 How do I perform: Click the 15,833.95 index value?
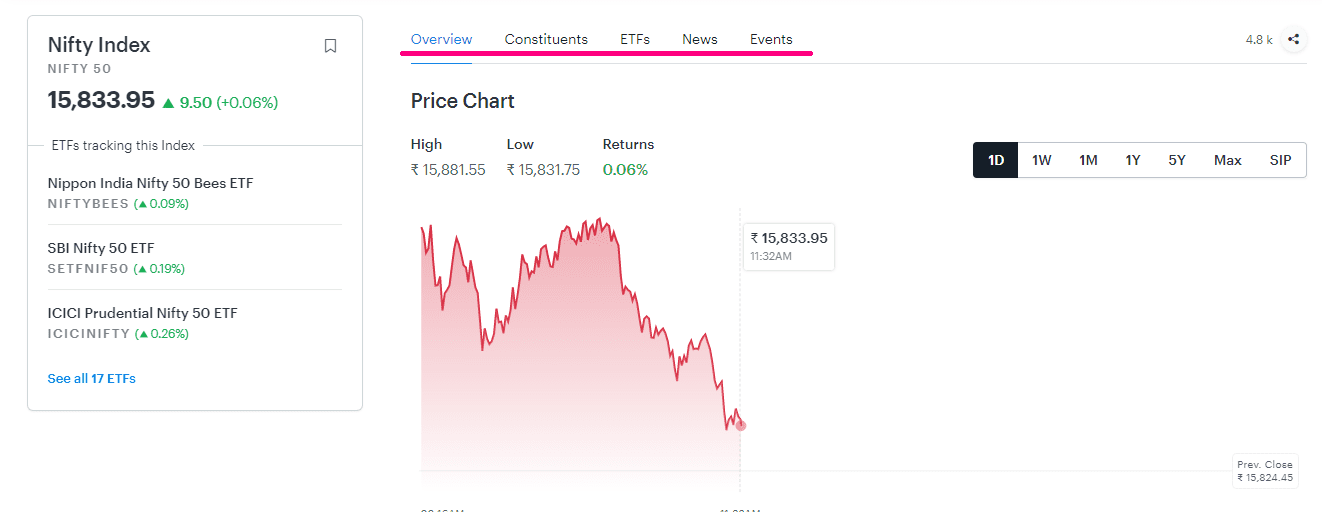tap(101, 100)
